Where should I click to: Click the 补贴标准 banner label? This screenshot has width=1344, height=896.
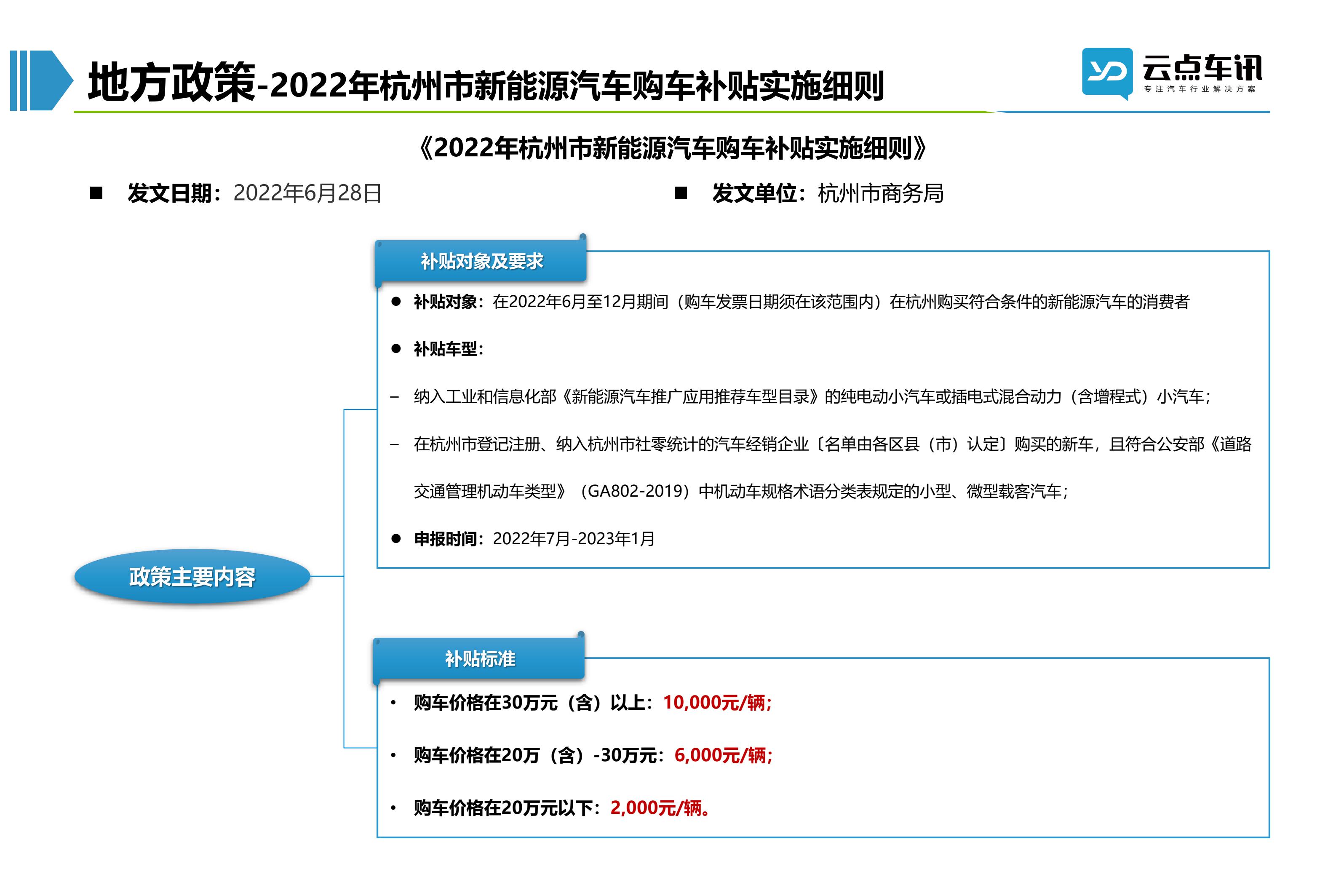[480, 658]
